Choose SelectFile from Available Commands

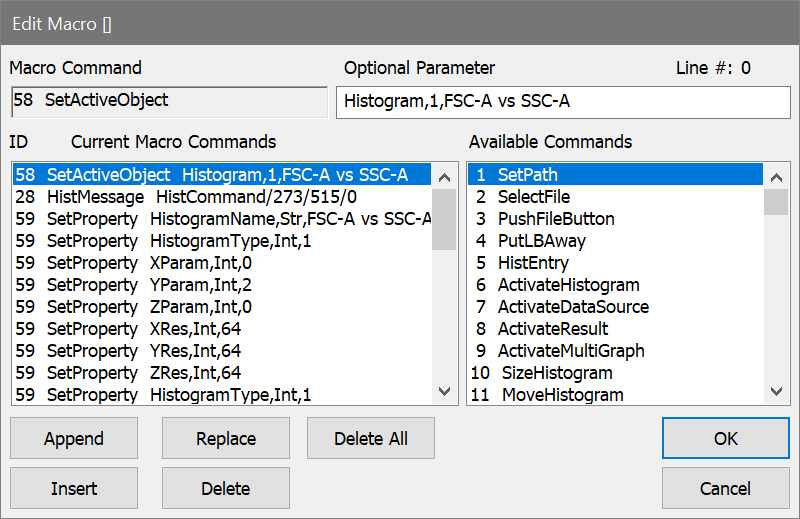[x=534, y=197]
